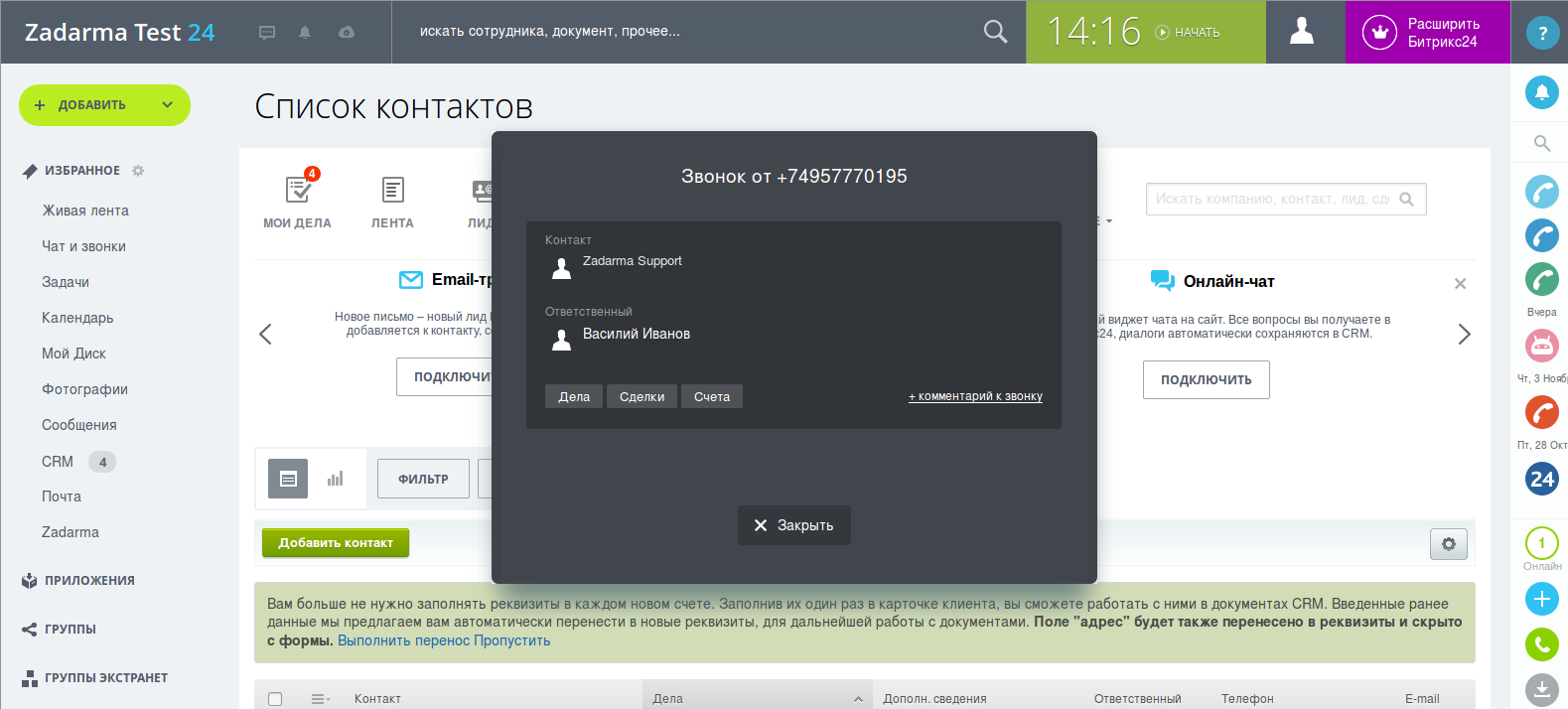The height and width of the screenshot is (709, 1568).
Task: Open grid settings gear icon
Action: 1448,544
